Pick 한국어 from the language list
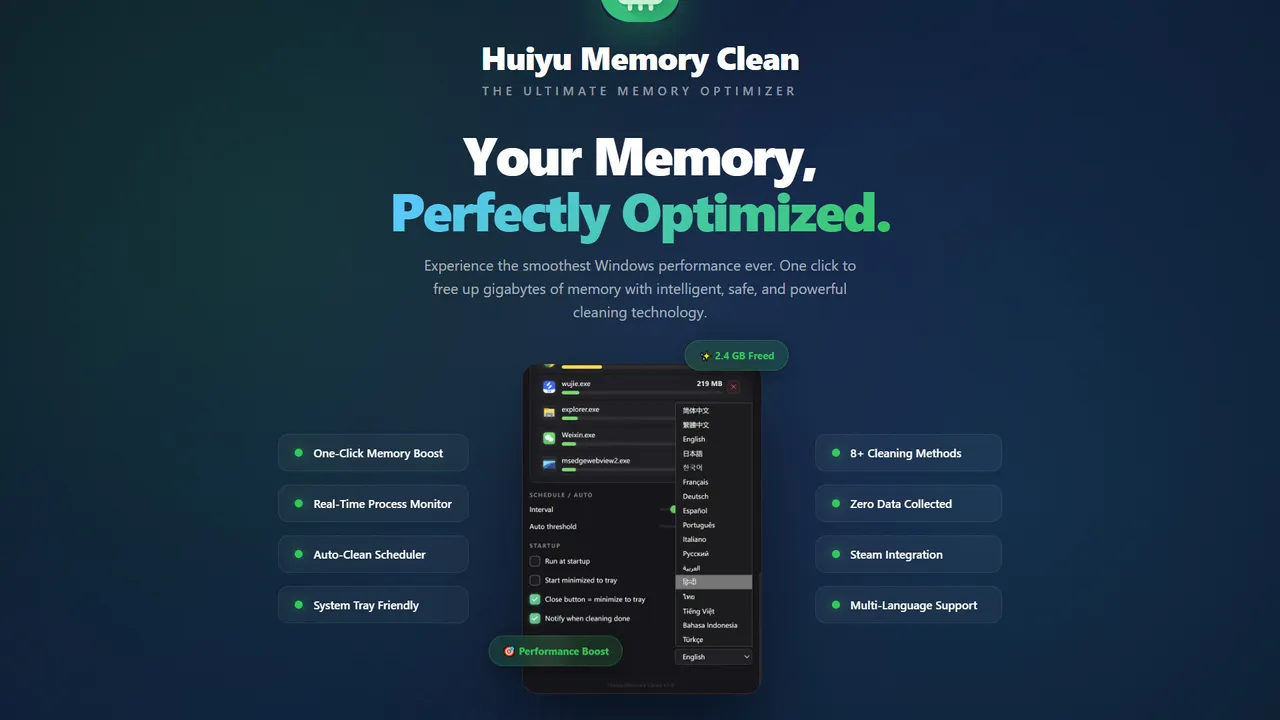 click(x=714, y=468)
